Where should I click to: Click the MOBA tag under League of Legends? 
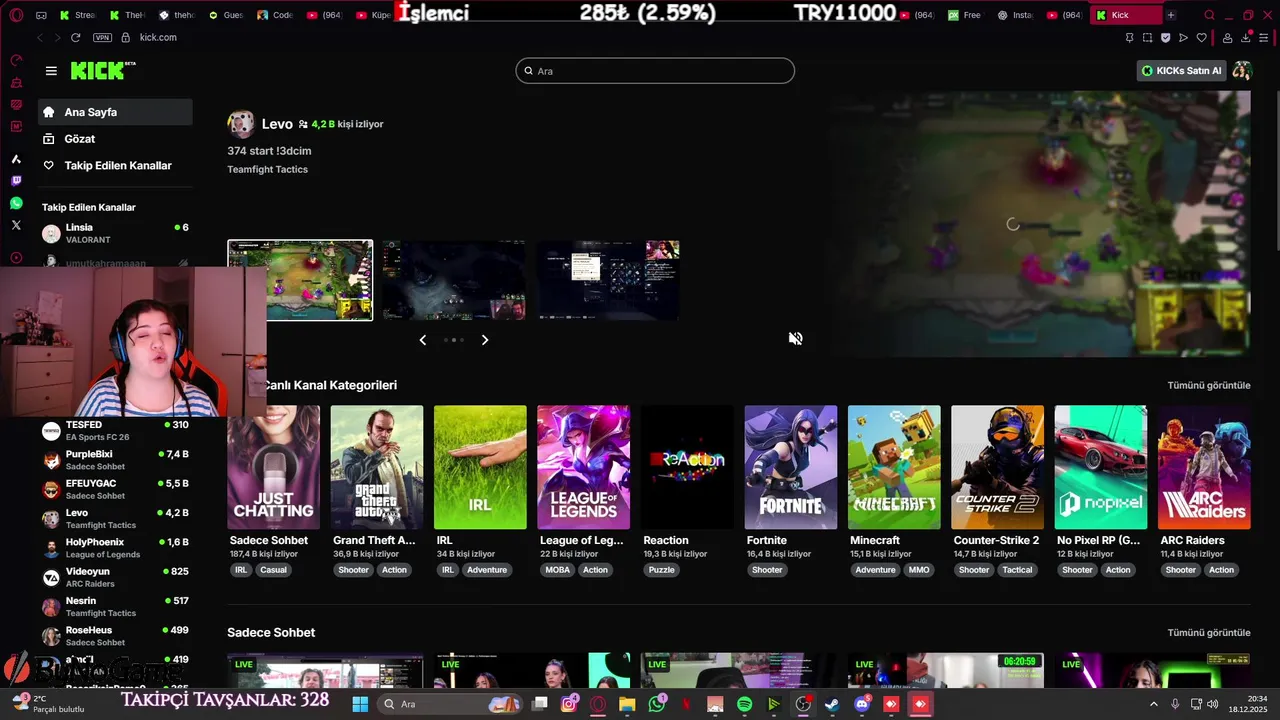[x=557, y=570]
